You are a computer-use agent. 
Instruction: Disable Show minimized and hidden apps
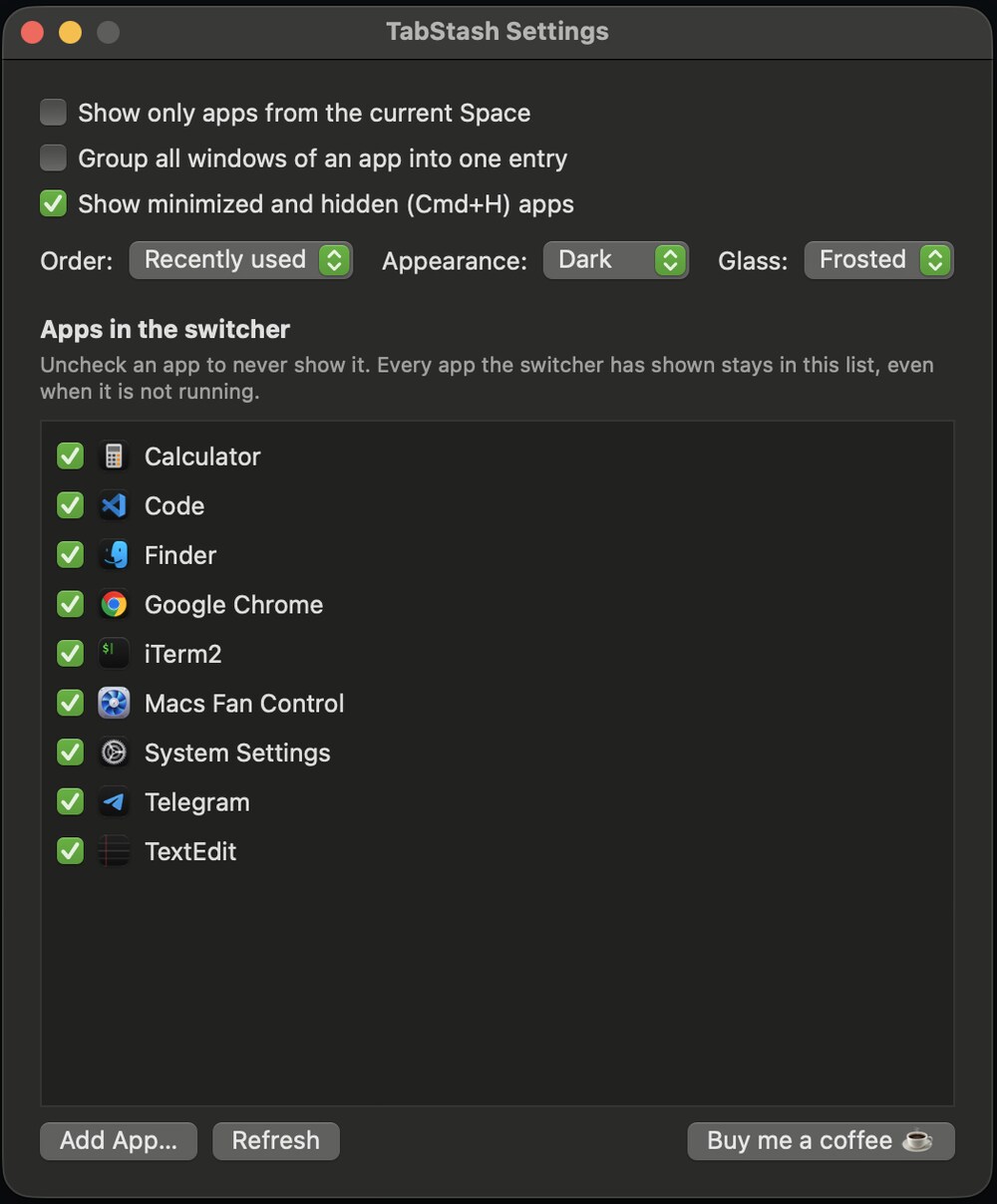tap(53, 203)
